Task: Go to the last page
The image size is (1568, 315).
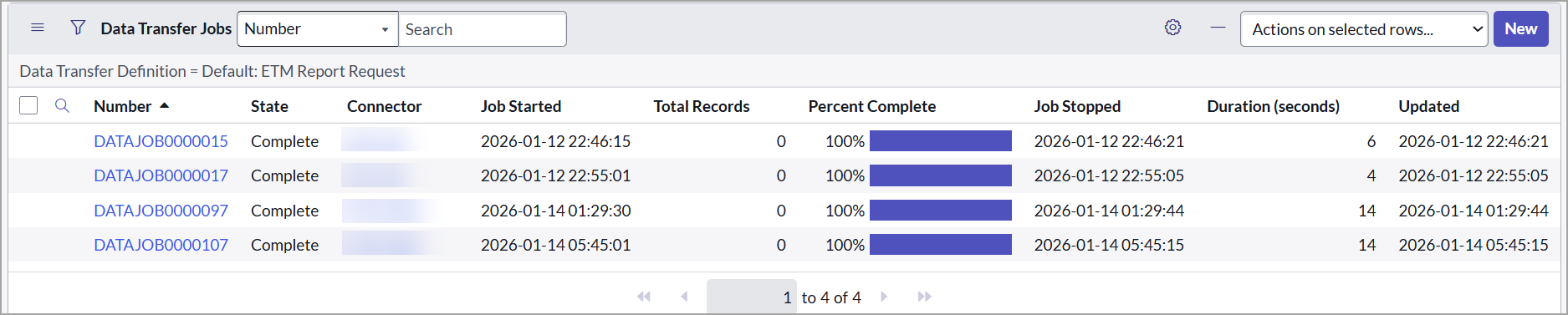Action: [x=924, y=297]
